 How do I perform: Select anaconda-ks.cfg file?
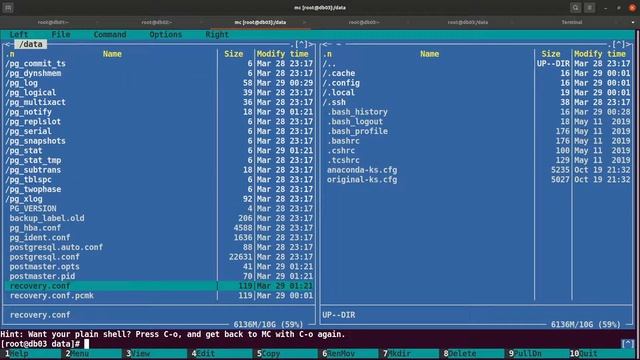(x=477, y=170)
